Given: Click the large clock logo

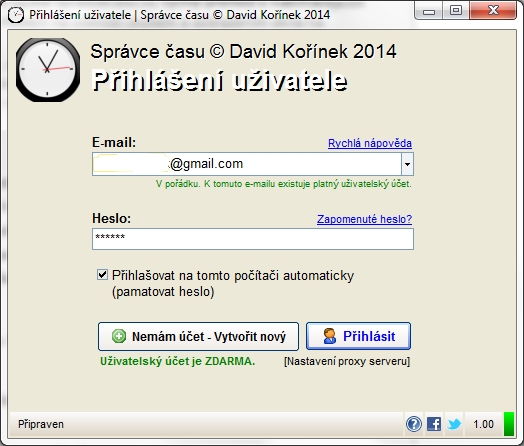Looking at the screenshot, I should [x=48, y=70].
